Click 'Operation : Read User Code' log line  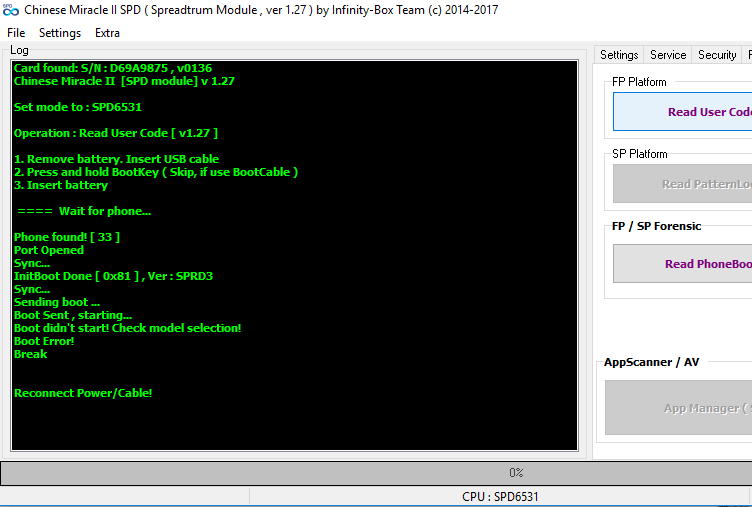tap(116, 133)
